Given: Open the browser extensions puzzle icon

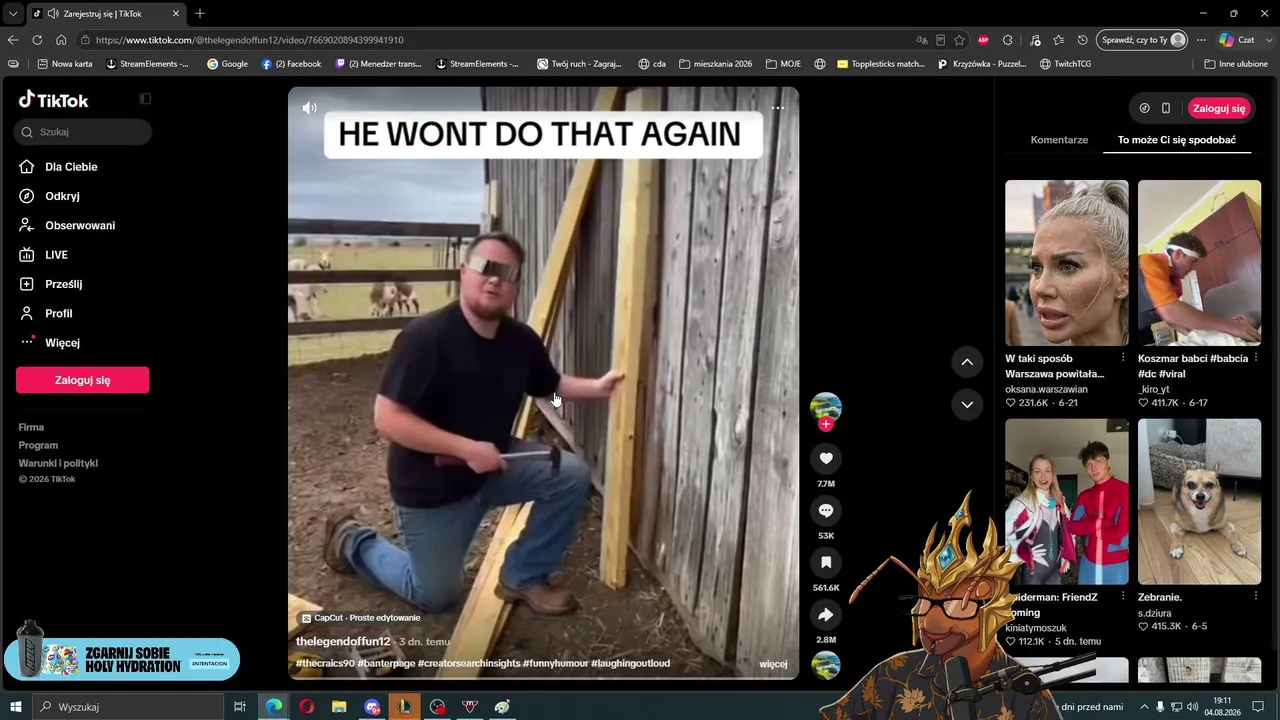Looking at the screenshot, I should (x=1008, y=40).
